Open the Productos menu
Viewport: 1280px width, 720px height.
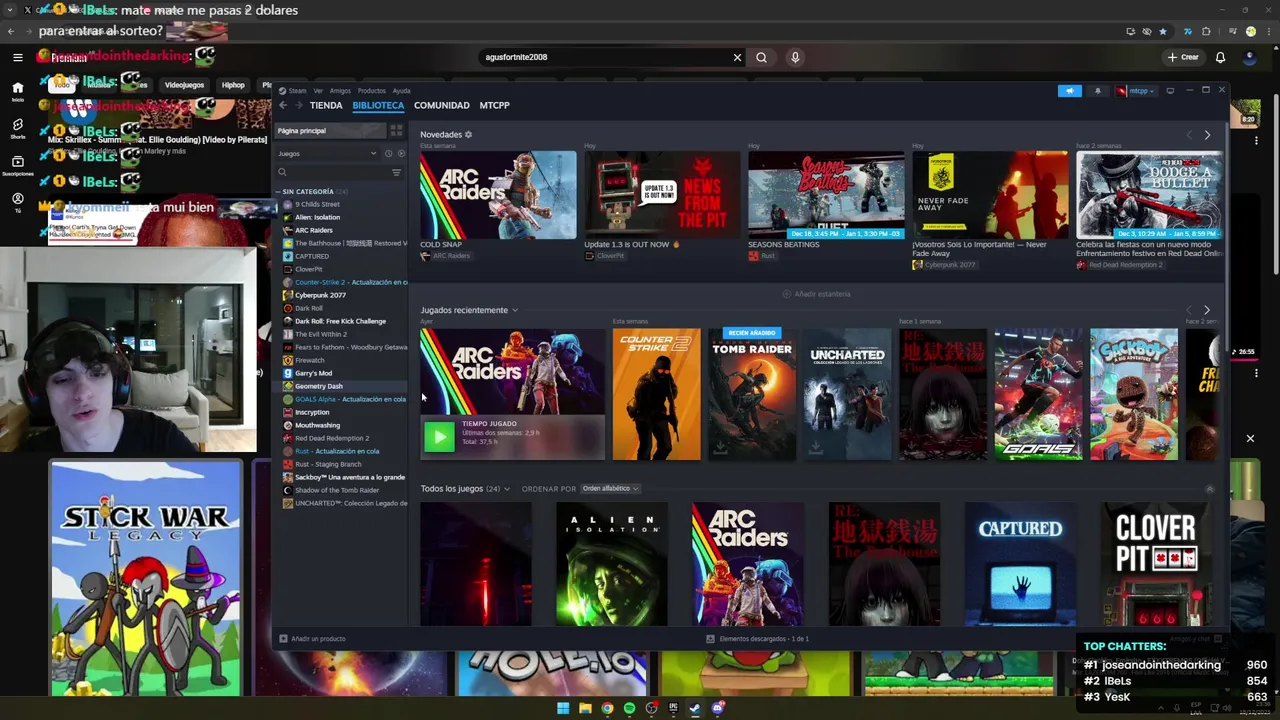point(372,91)
